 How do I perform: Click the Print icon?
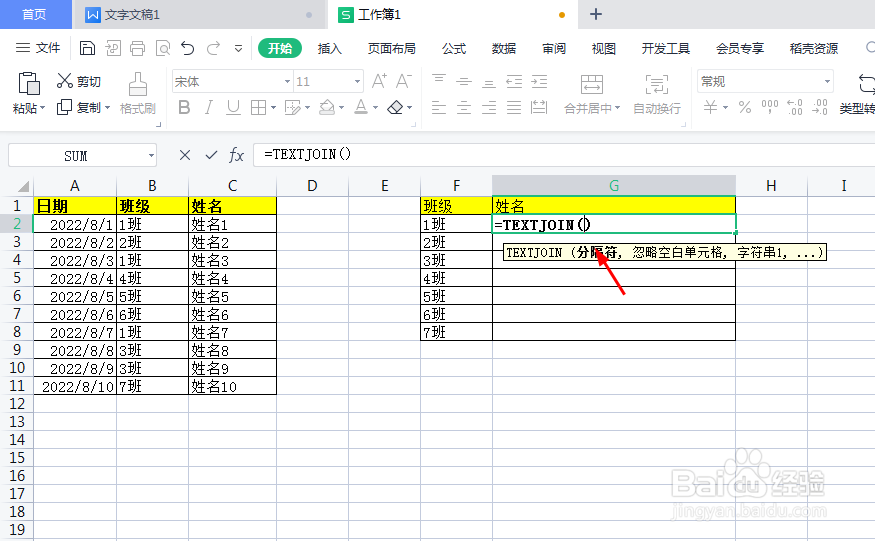coord(137,49)
